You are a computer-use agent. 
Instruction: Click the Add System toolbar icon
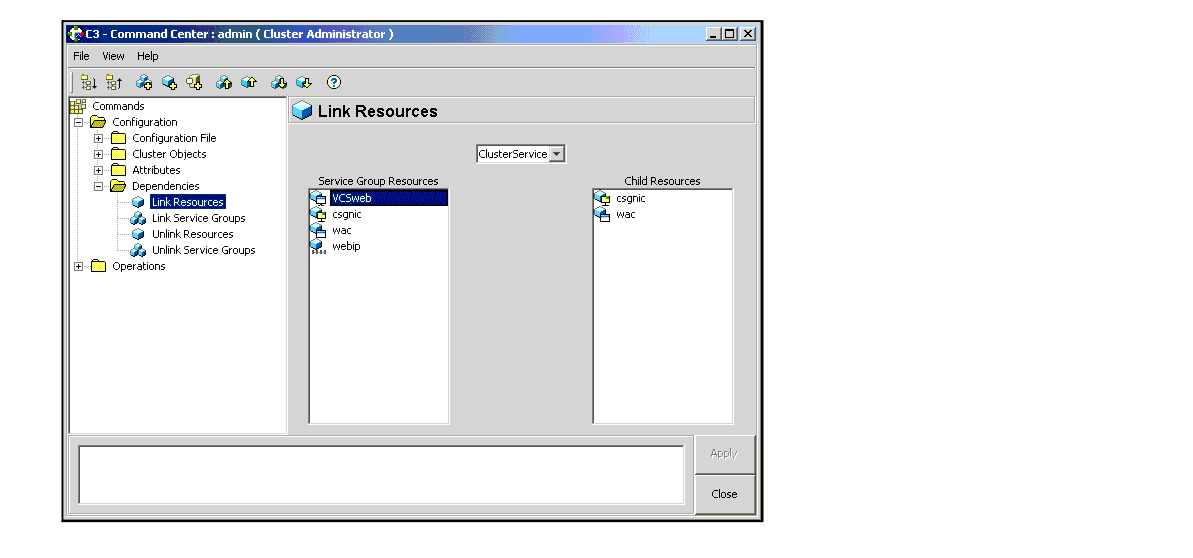(x=194, y=83)
